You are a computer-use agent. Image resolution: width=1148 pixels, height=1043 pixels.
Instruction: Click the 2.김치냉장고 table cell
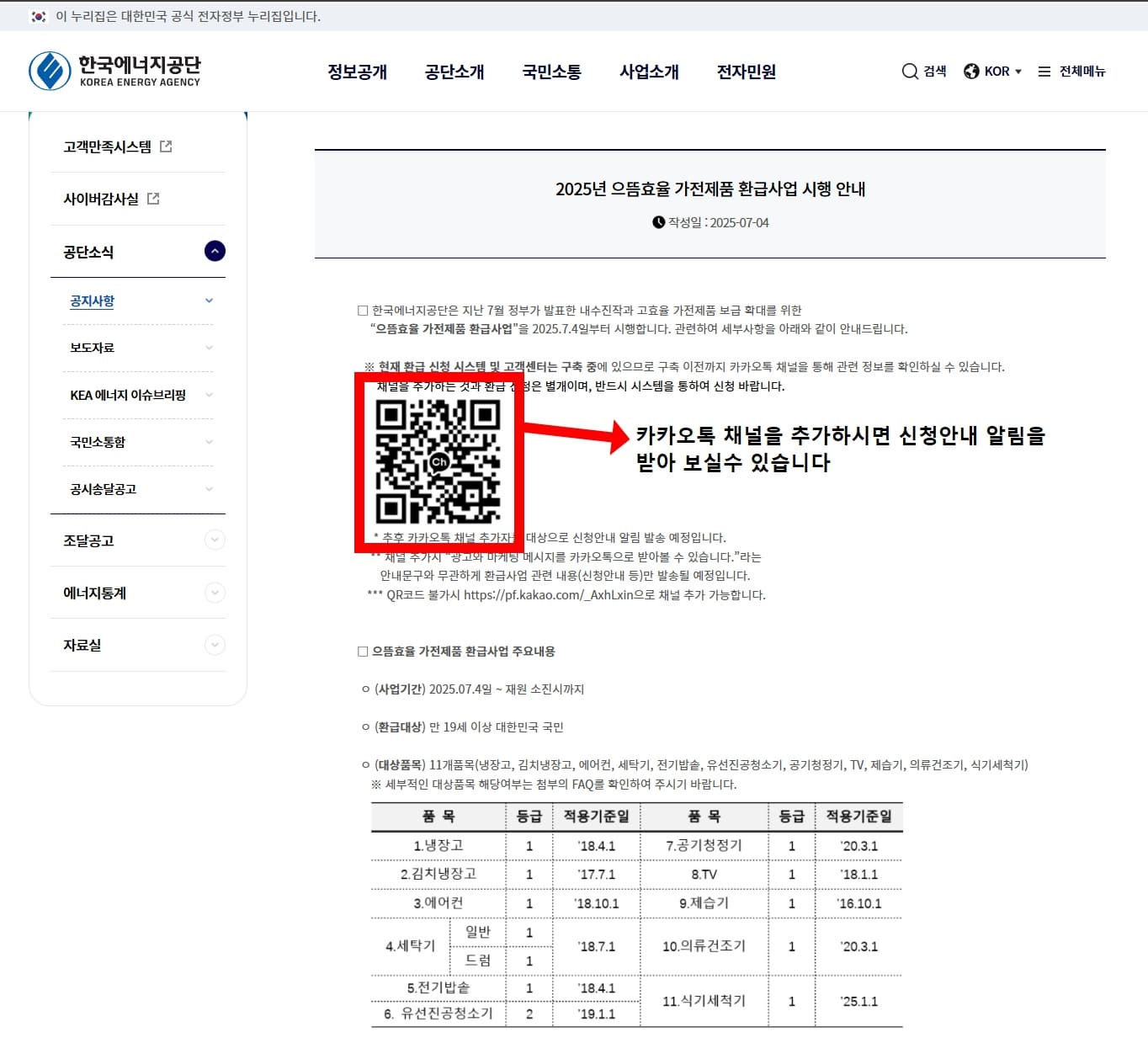[438, 874]
